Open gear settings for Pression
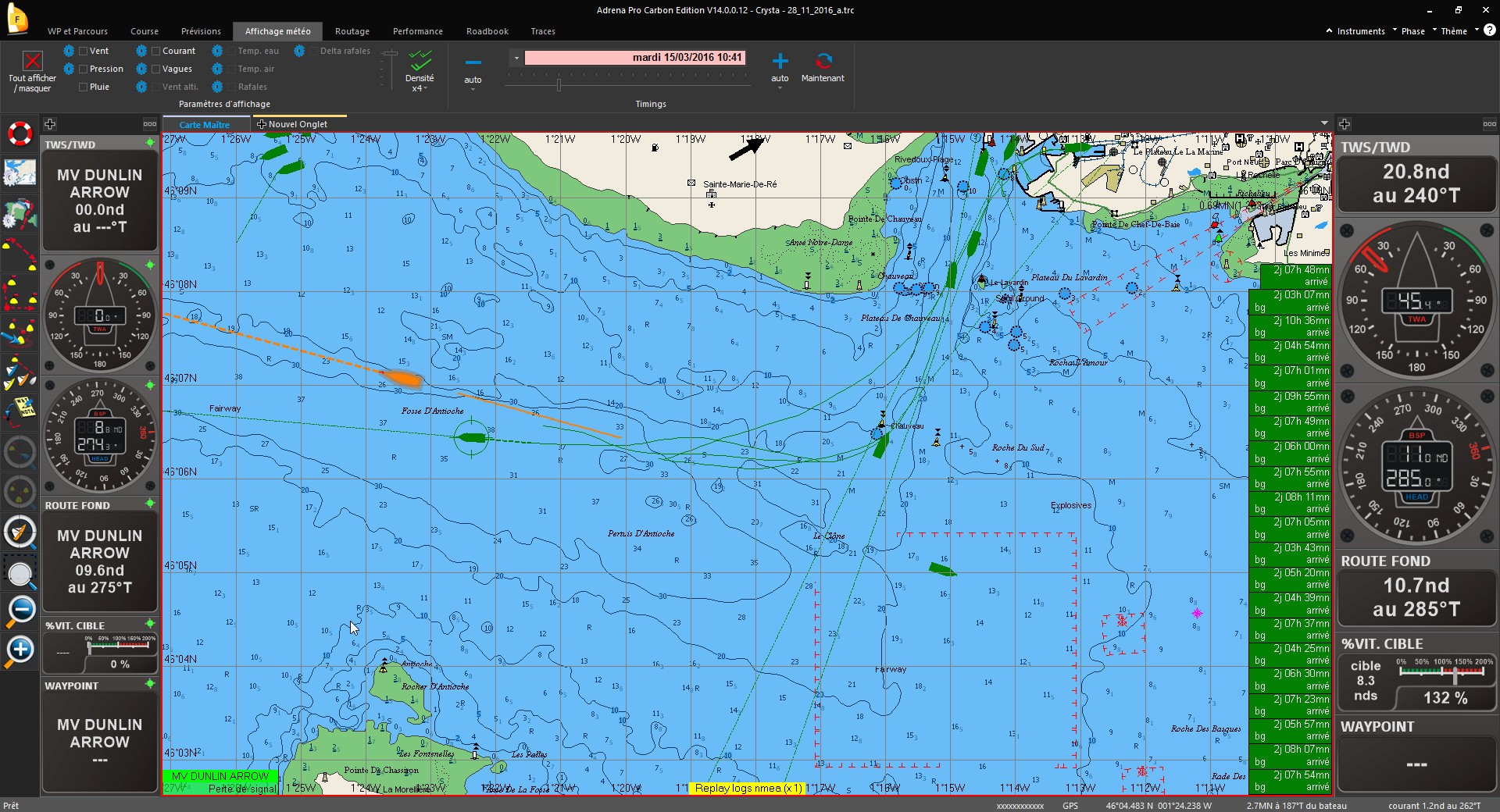Viewport: 1500px width, 812px height. (x=69, y=69)
